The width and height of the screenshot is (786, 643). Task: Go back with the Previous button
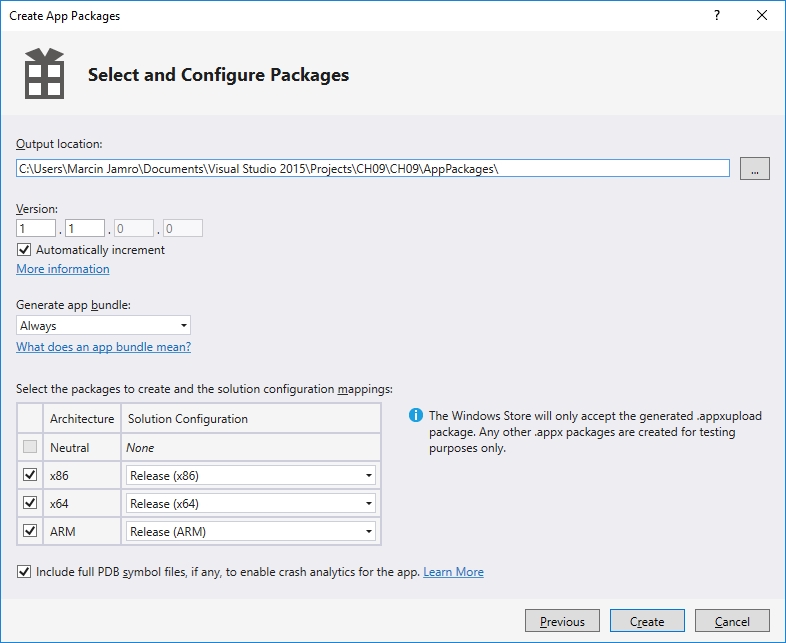click(562, 621)
